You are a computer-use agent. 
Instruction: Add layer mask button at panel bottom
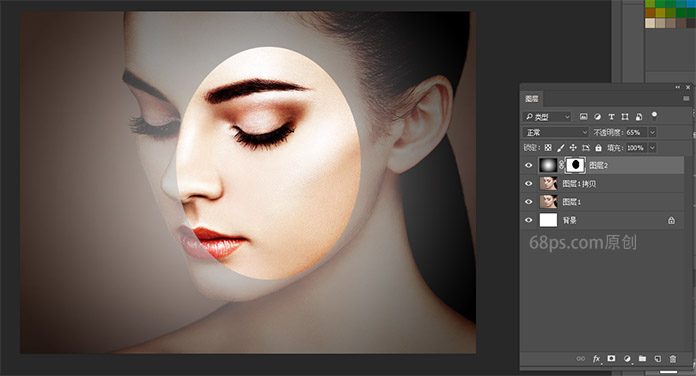coord(612,358)
